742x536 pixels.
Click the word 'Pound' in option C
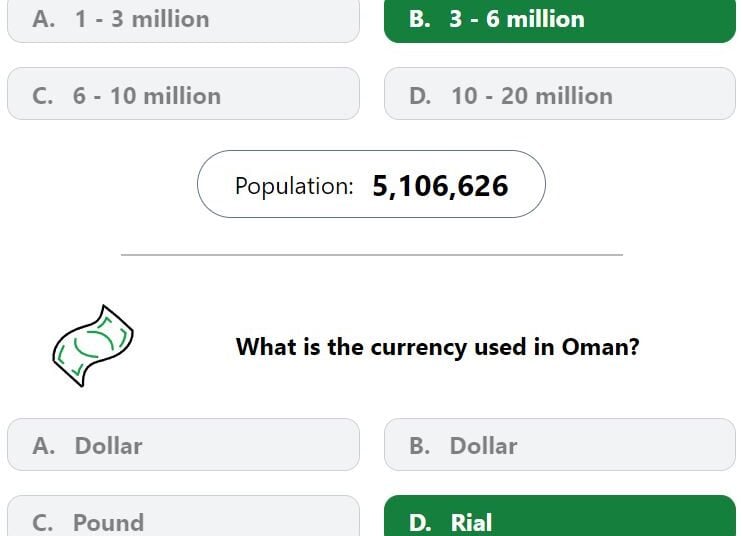(108, 523)
